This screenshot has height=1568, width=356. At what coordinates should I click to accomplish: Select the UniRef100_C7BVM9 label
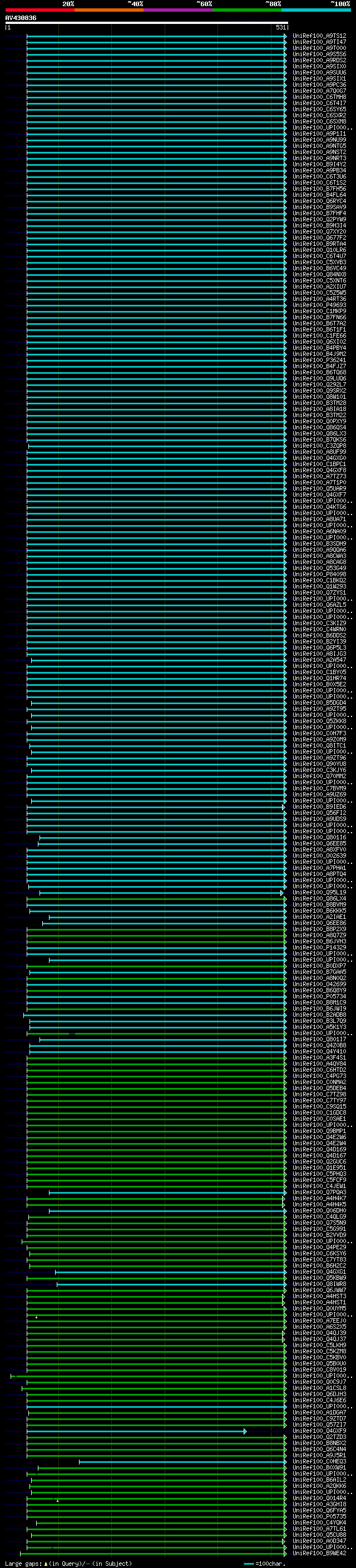click(x=319, y=788)
